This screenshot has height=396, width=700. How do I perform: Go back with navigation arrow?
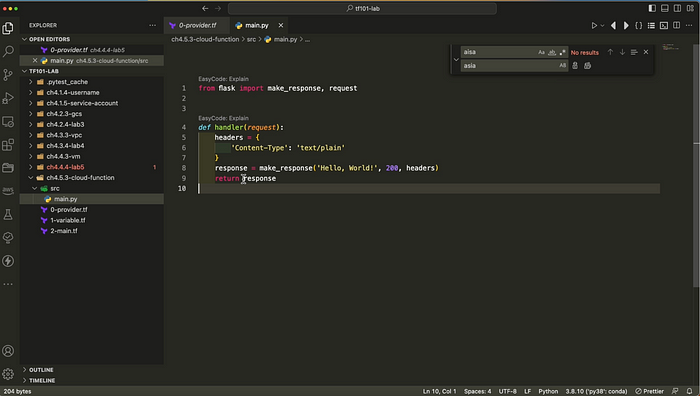point(205,8)
